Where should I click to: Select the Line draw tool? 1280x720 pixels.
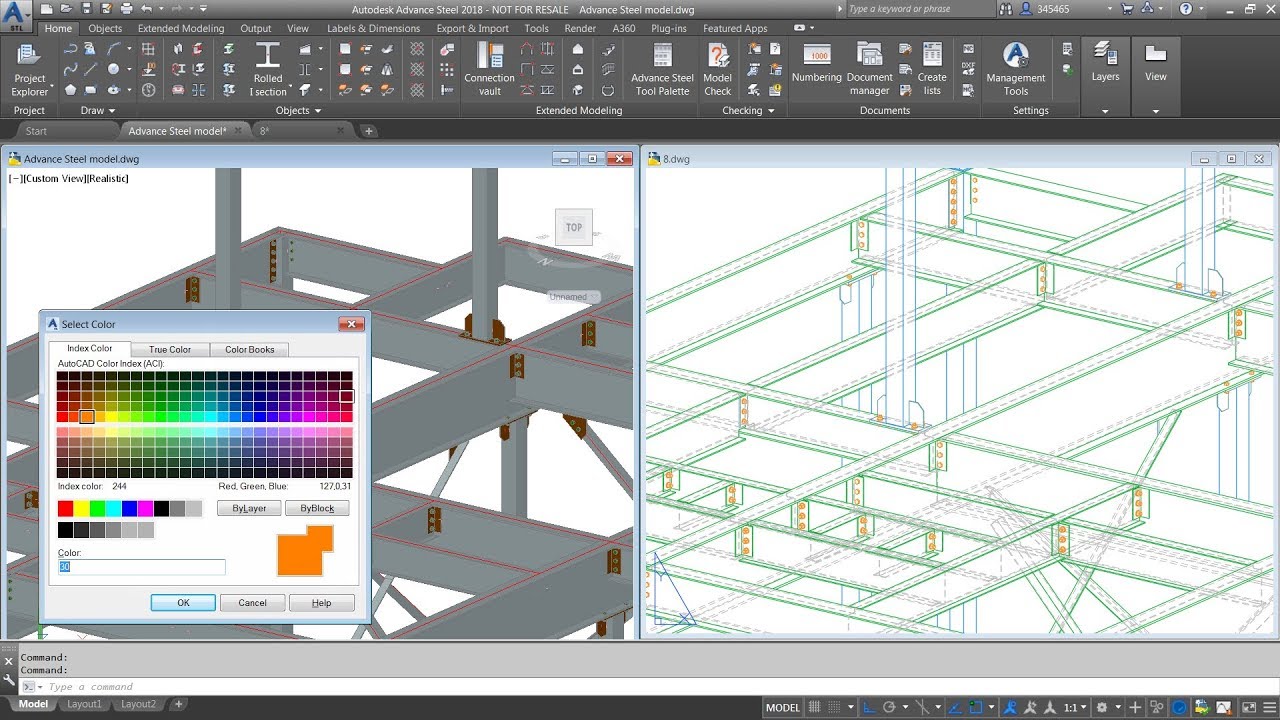[x=91, y=69]
